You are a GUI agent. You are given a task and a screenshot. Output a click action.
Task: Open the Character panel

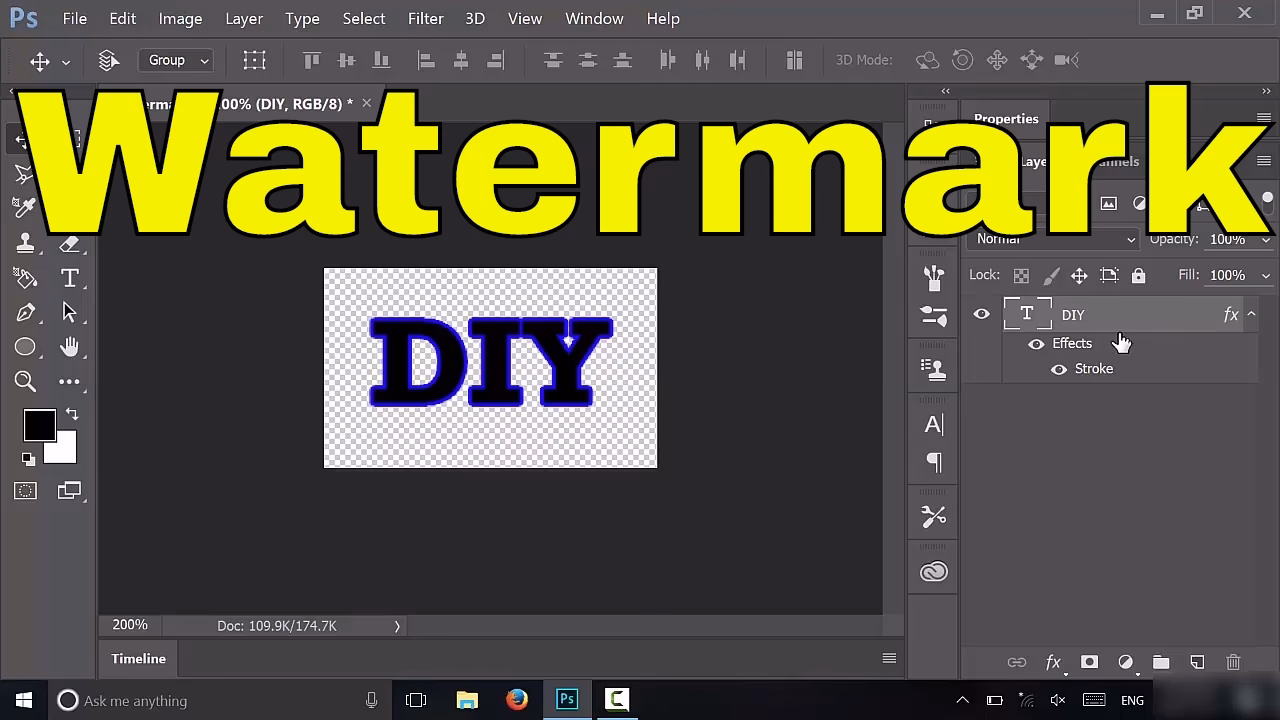tap(933, 424)
